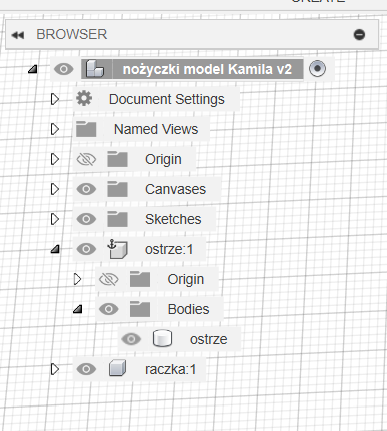Click the root component icon beside nożyczki model

coord(95,69)
